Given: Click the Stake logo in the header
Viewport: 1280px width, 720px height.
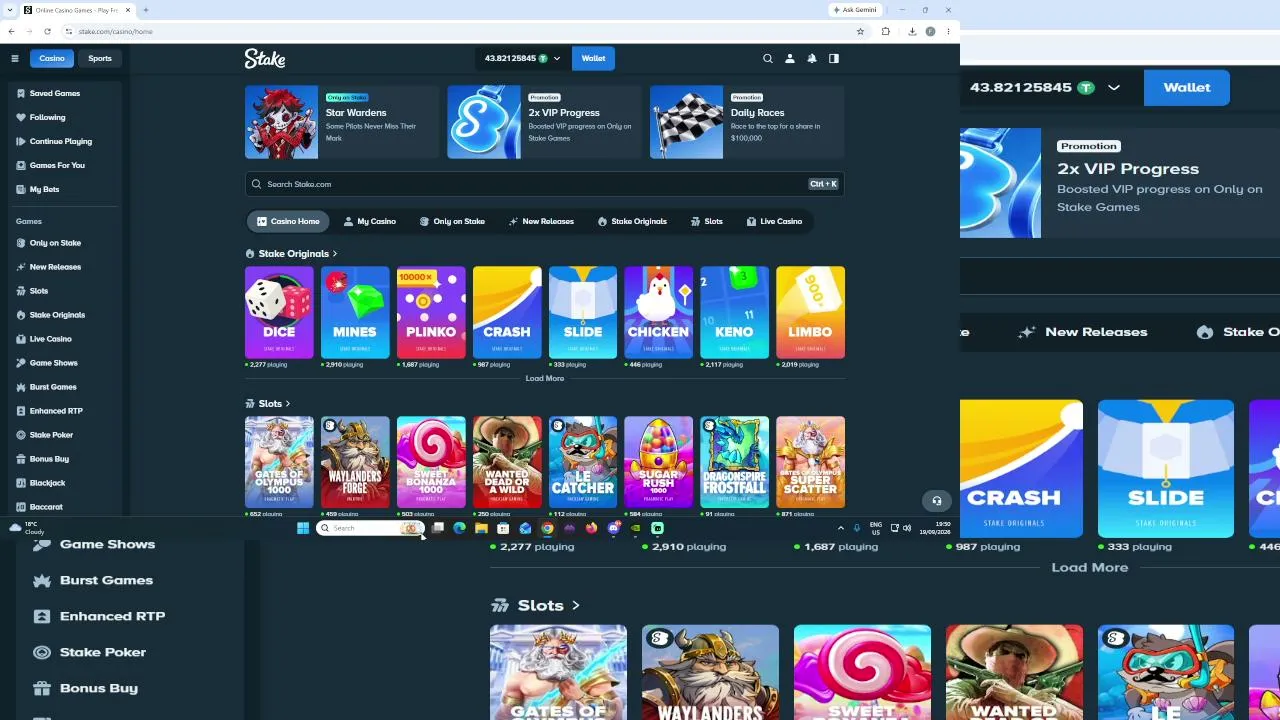Looking at the screenshot, I should coord(265,58).
